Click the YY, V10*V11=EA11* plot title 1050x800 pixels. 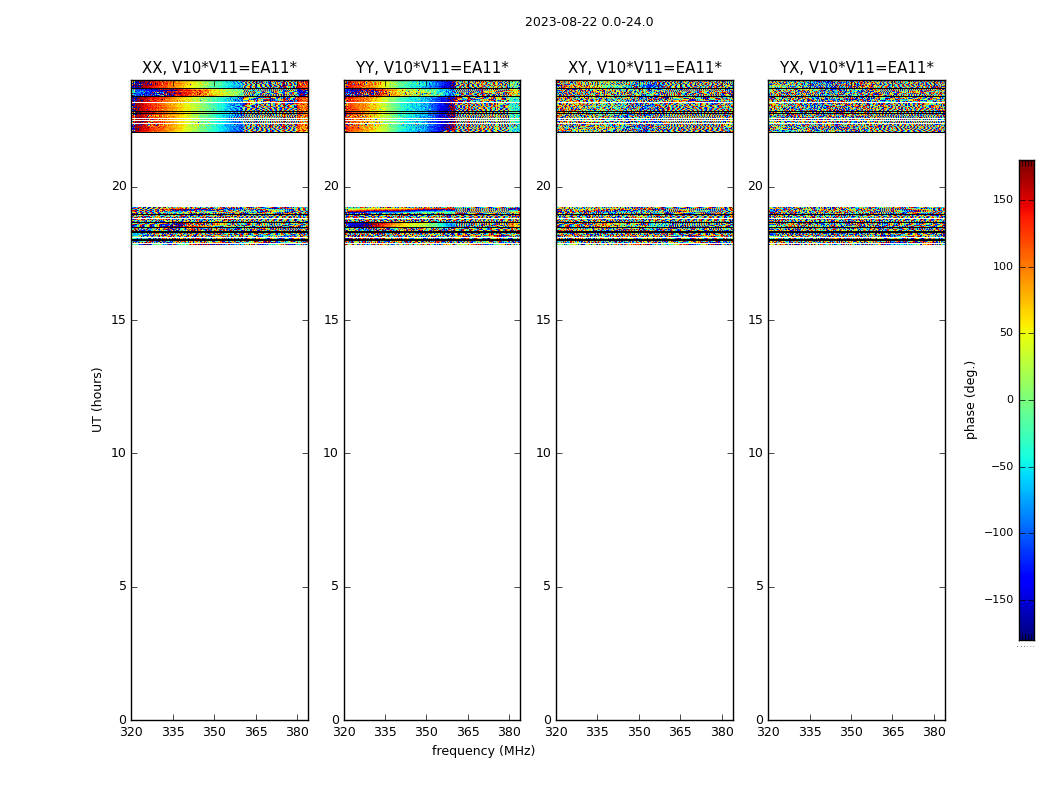pyautogui.click(x=432, y=68)
